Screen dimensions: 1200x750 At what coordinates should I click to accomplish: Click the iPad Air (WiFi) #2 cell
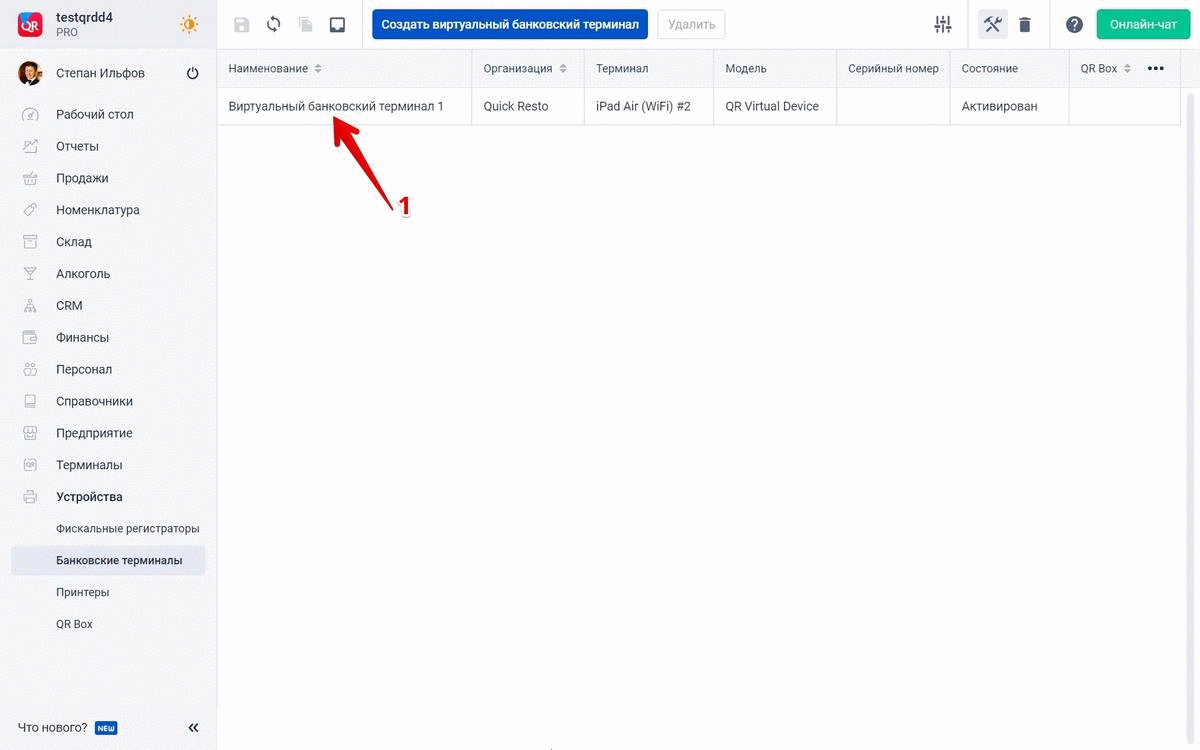(649, 106)
